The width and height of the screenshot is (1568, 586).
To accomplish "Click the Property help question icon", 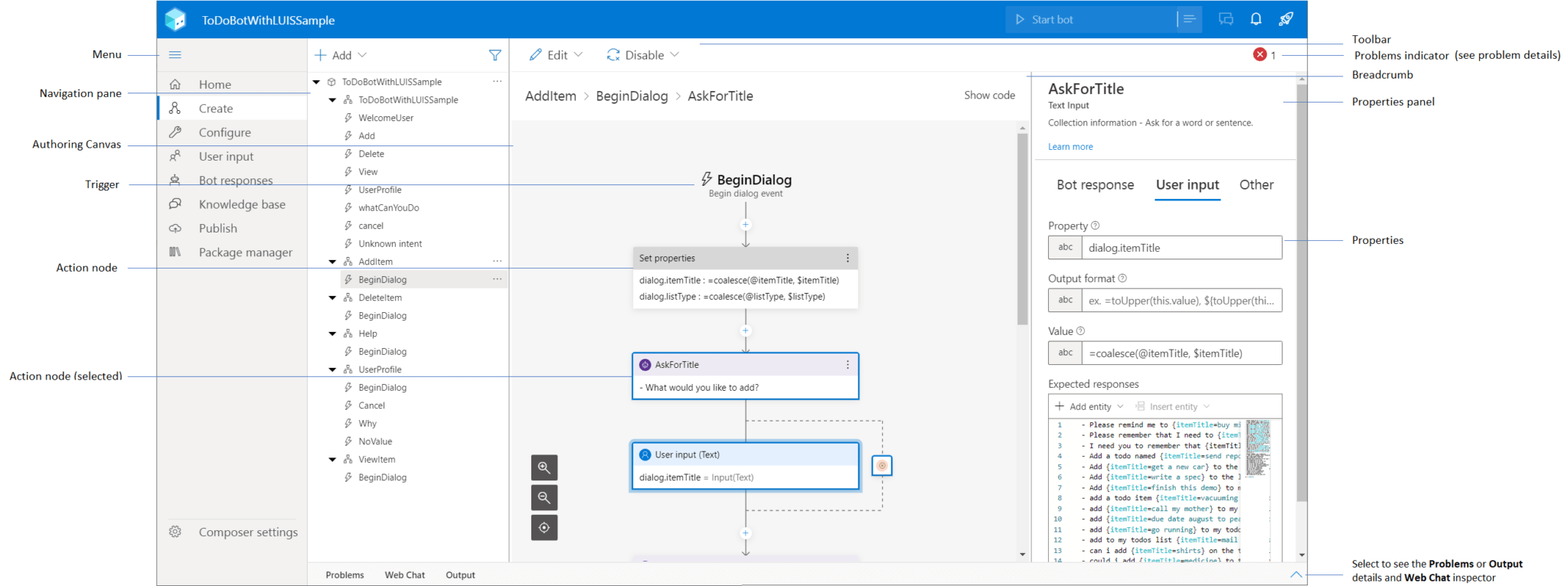I will 1096,226.
